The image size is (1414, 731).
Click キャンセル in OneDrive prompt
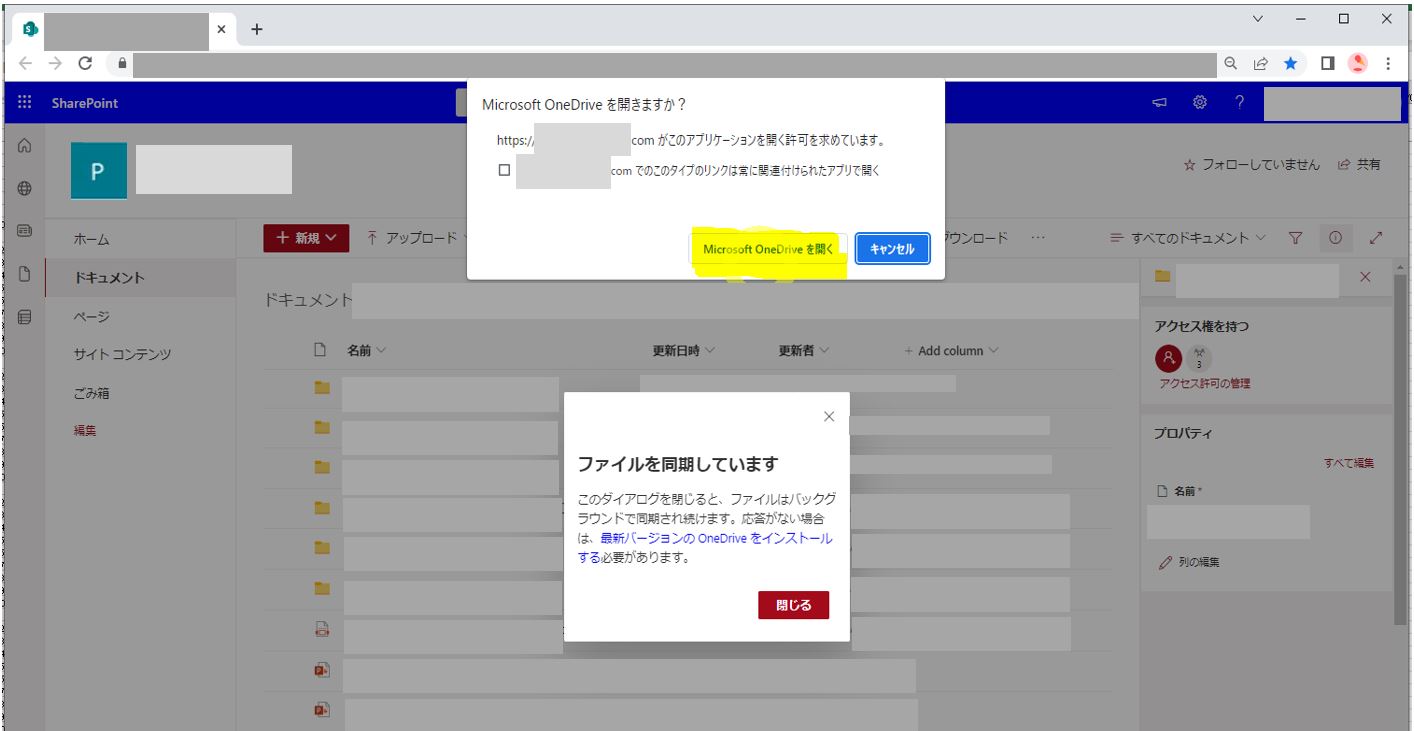pos(892,249)
